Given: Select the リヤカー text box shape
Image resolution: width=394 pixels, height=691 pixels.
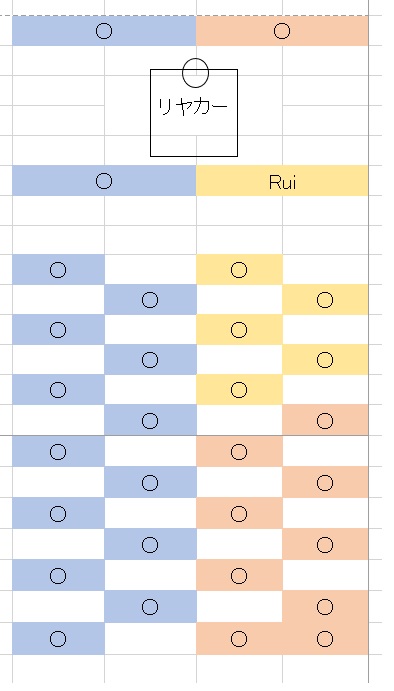Looking at the screenshot, I should pos(194,113).
